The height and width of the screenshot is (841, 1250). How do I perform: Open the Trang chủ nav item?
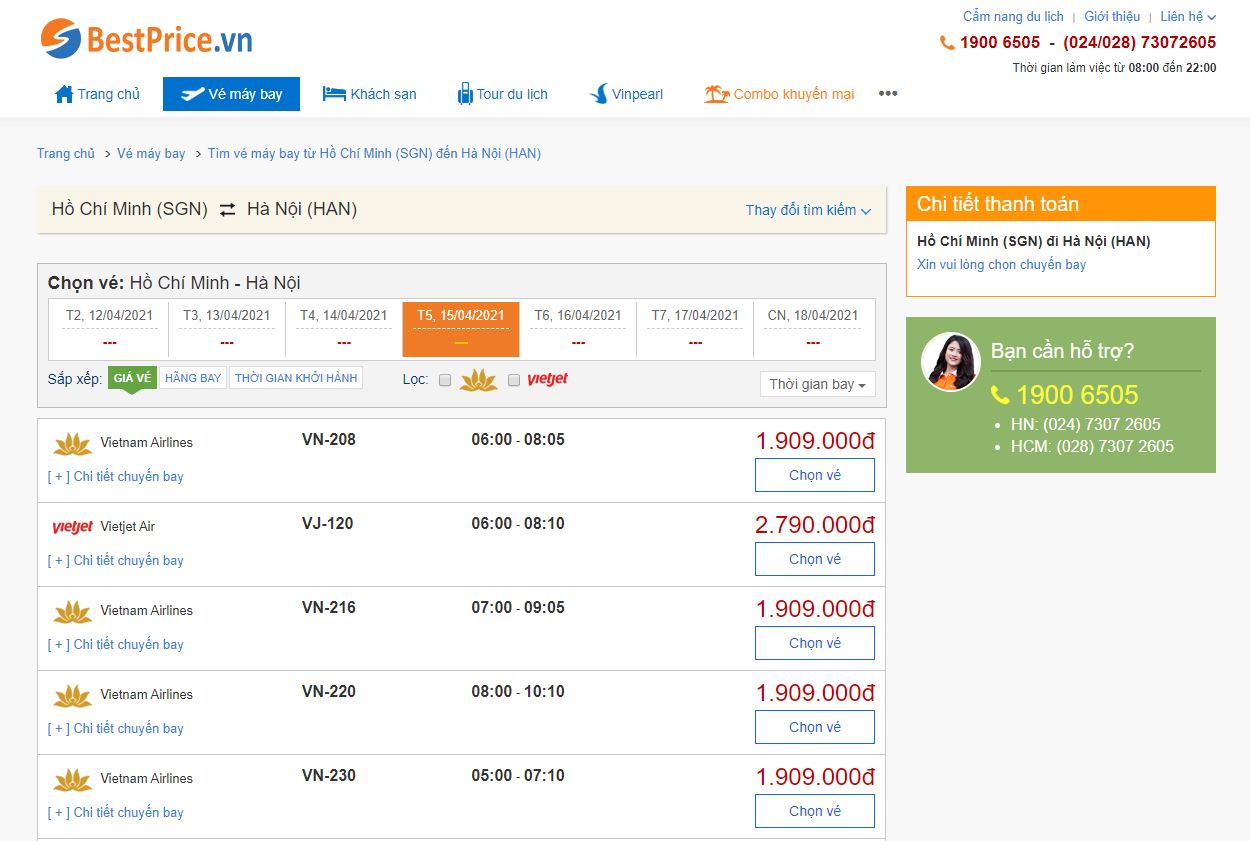point(97,94)
